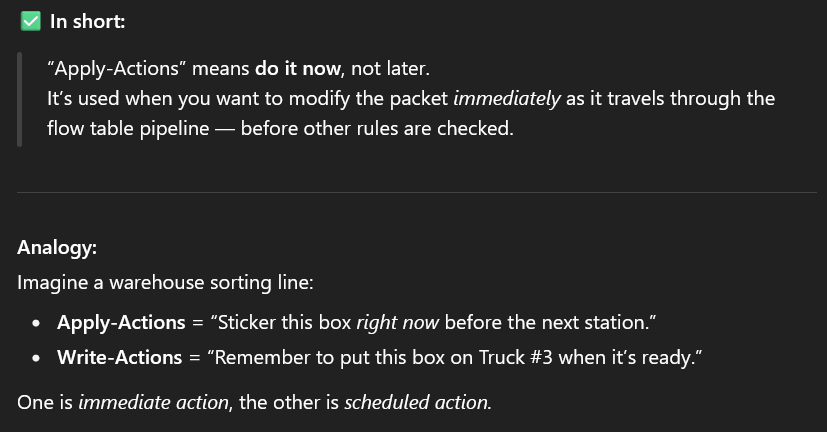The height and width of the screenshot is (432, 827).
Task: Click the bold "do it now" text
Action: coord(299,70)
